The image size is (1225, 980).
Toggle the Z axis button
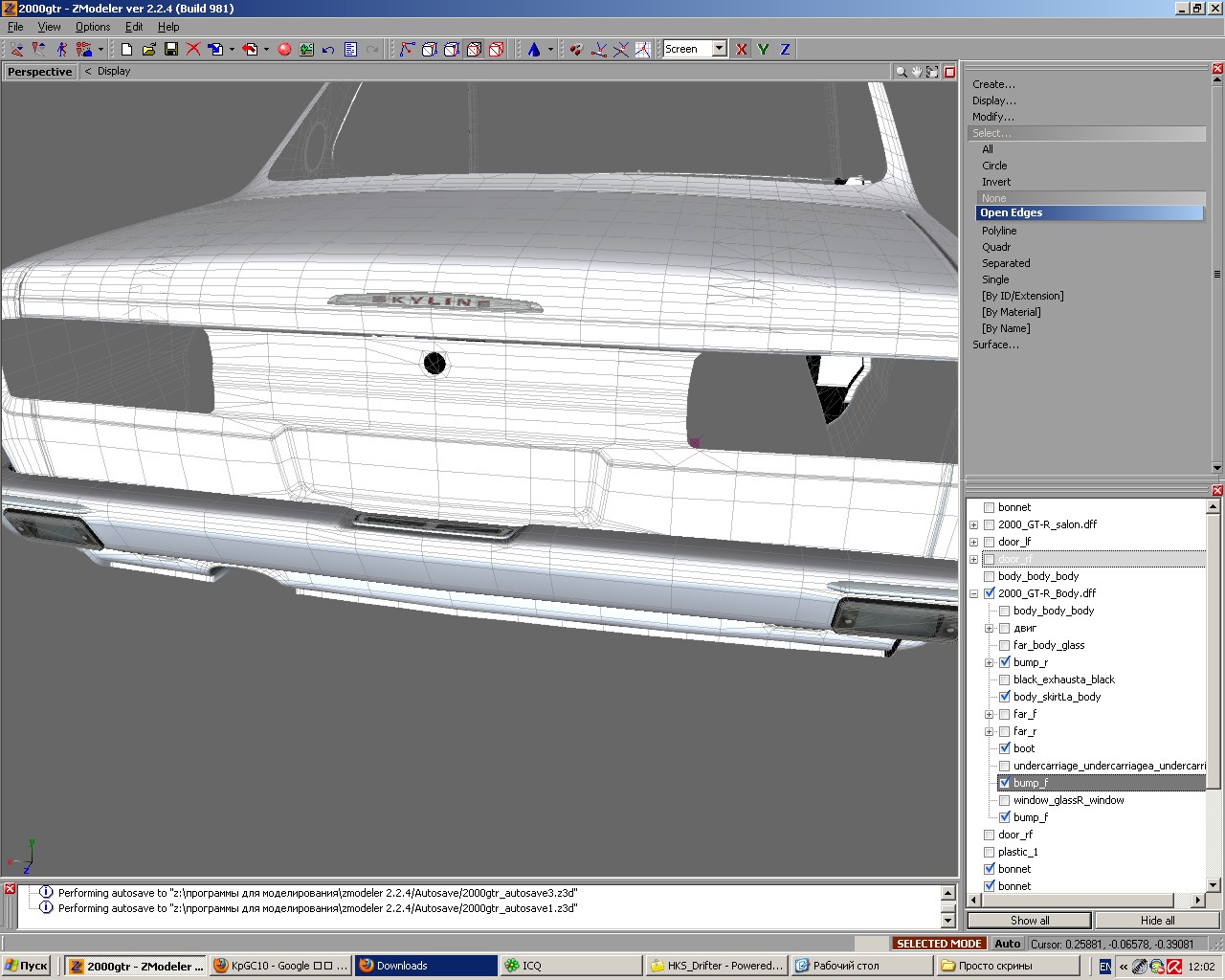pos(786,49)
